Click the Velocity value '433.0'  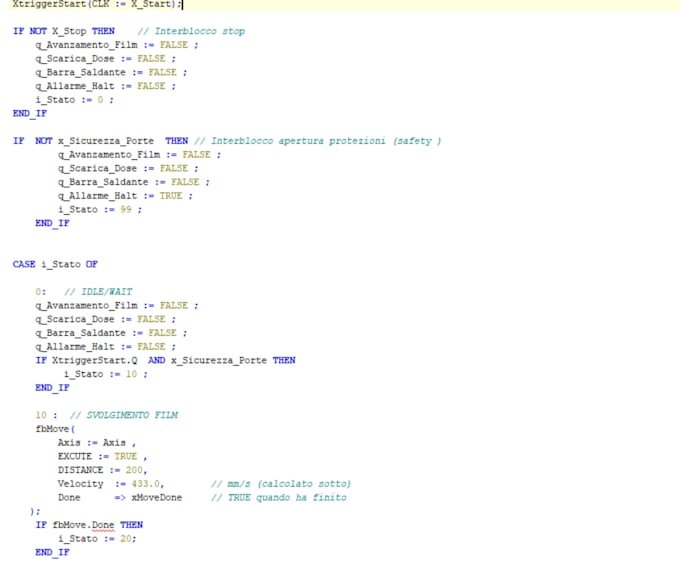[x=146, y=484]
